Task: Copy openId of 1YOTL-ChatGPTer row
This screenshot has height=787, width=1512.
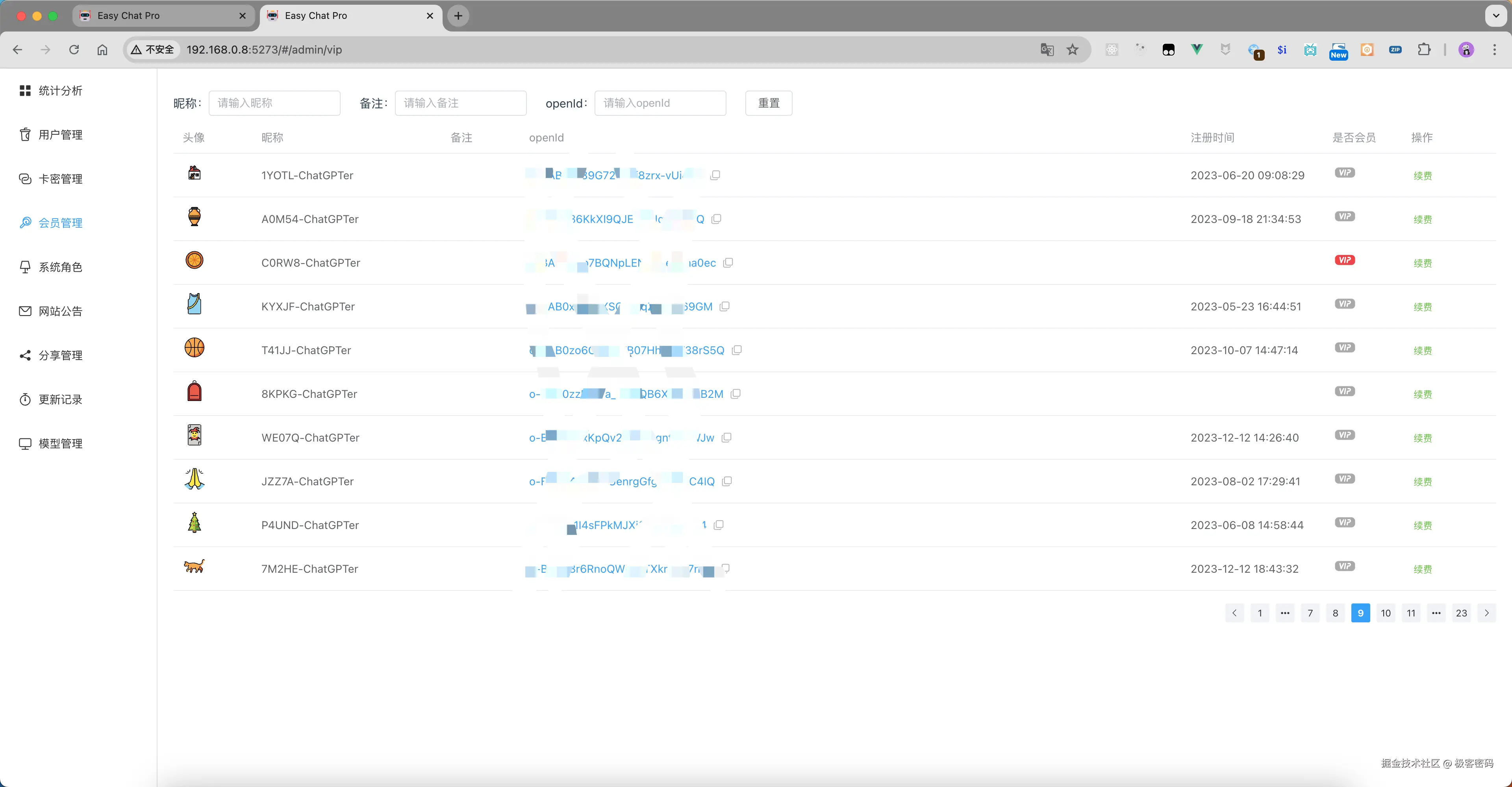Action: (715, 175)
